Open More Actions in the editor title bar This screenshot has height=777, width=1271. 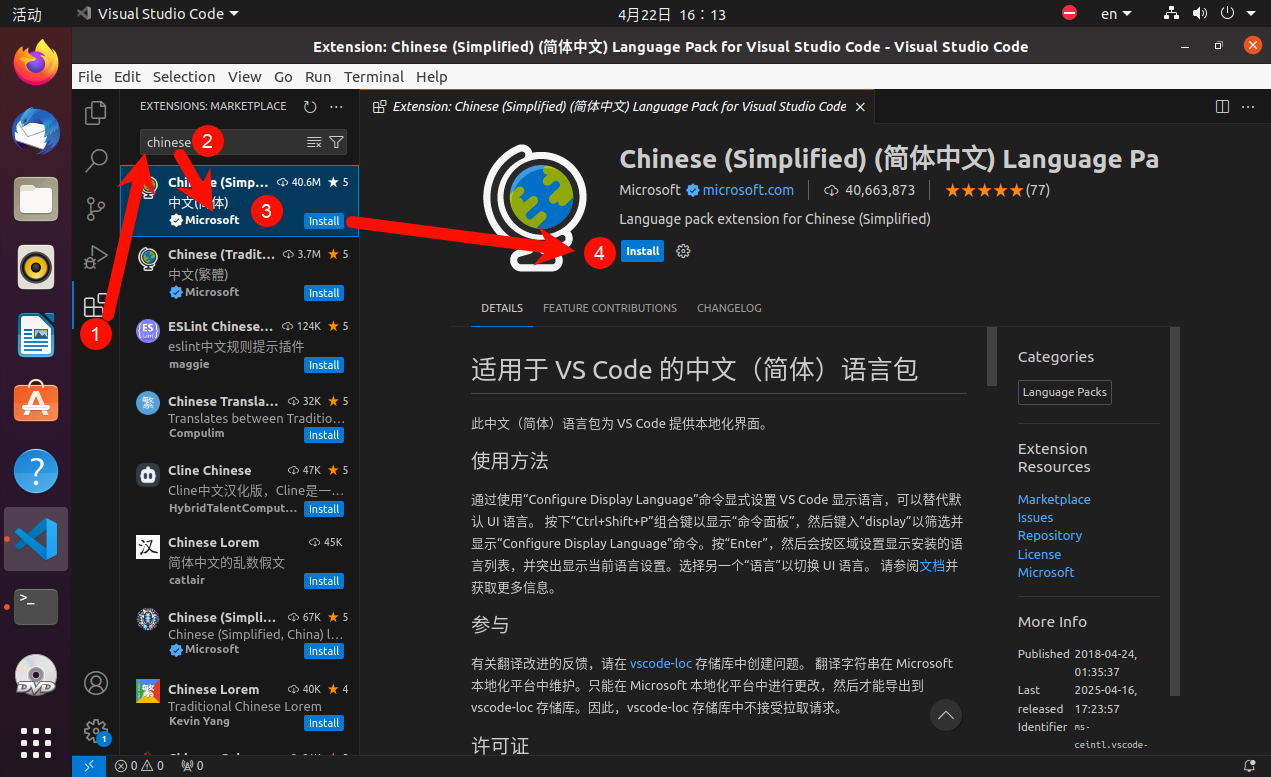click(x=1248, y=106)
